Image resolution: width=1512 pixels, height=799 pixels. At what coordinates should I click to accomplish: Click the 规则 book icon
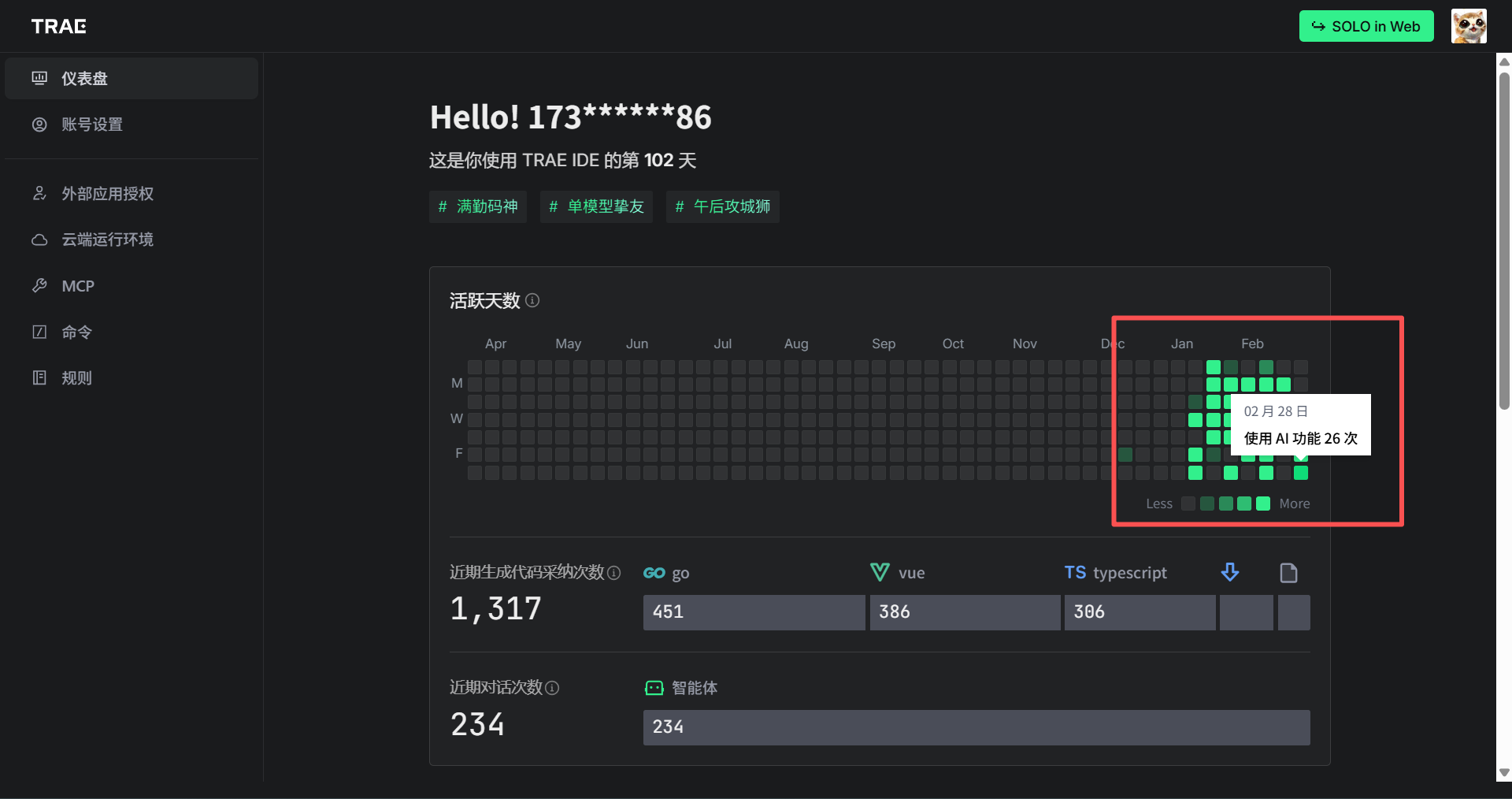[39, 377]
